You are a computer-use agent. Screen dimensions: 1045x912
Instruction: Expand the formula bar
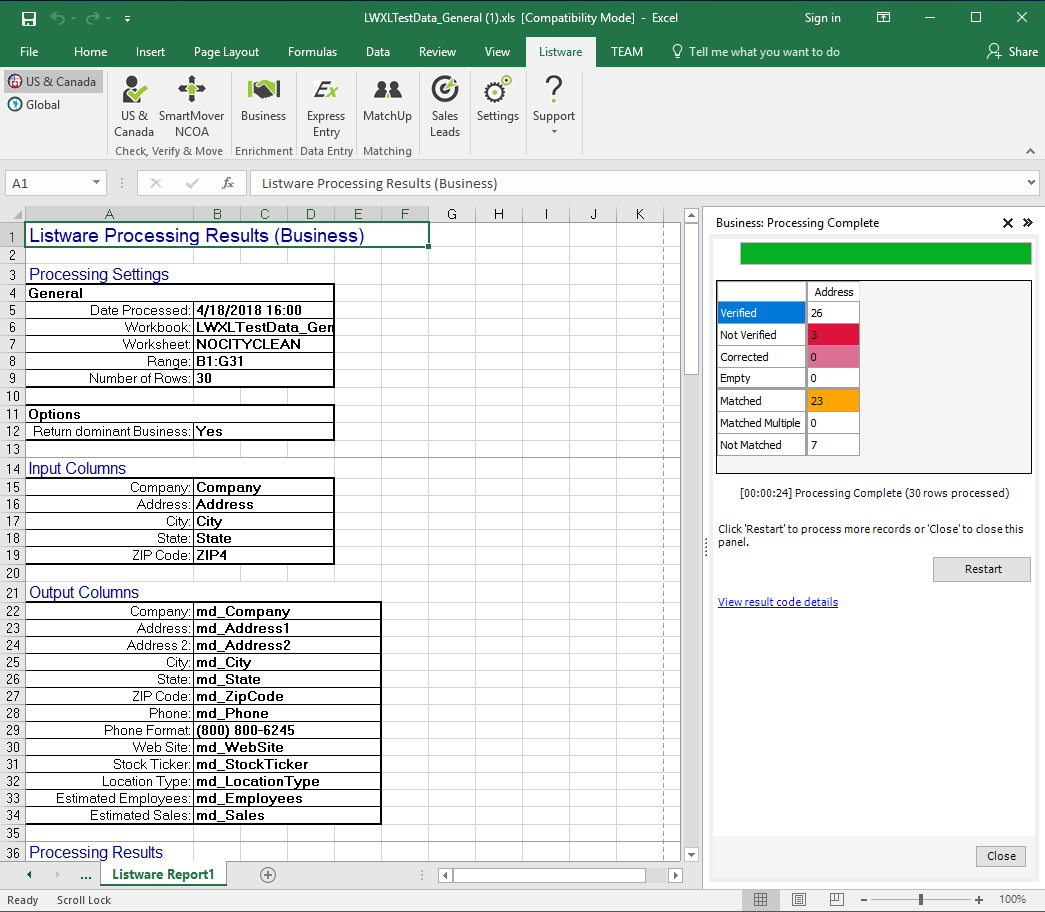tap(1032, 183)
